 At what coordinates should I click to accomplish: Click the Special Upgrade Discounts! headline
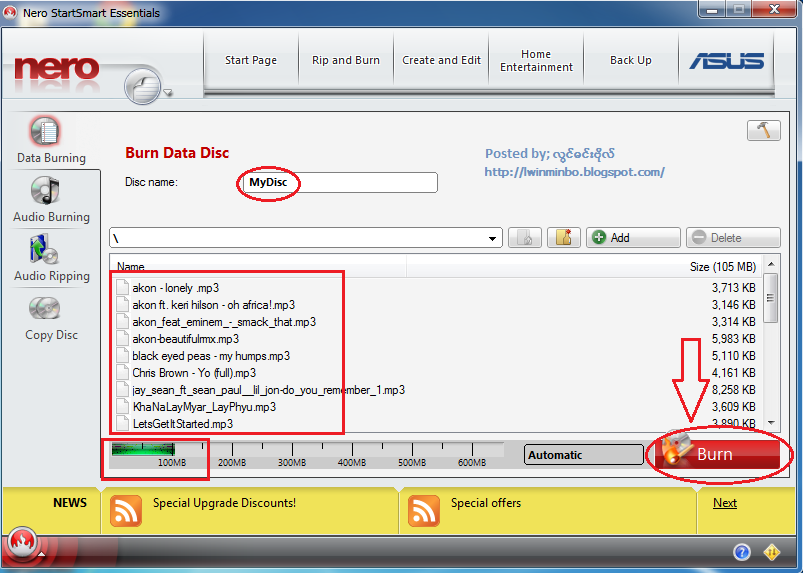[x=224, y=503]
